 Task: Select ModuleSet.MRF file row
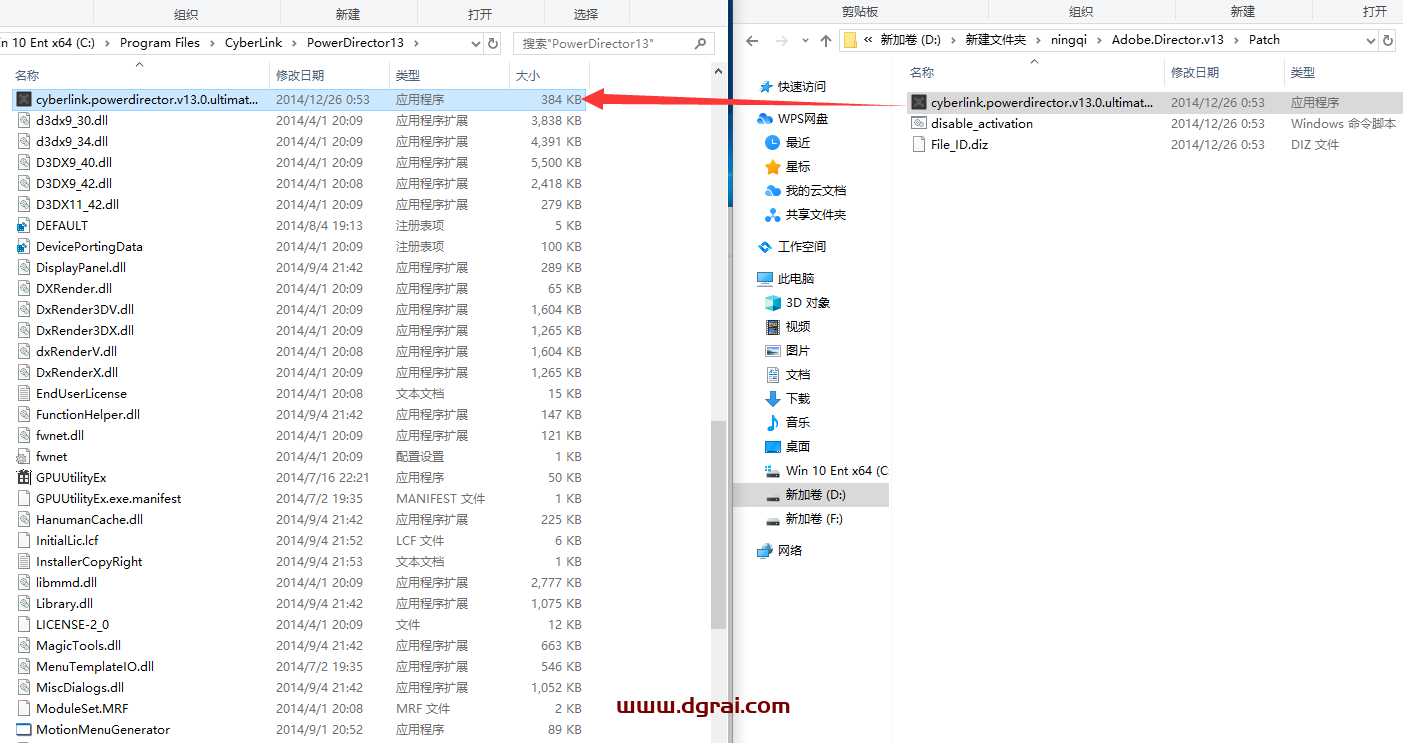[x=299, y=708]
